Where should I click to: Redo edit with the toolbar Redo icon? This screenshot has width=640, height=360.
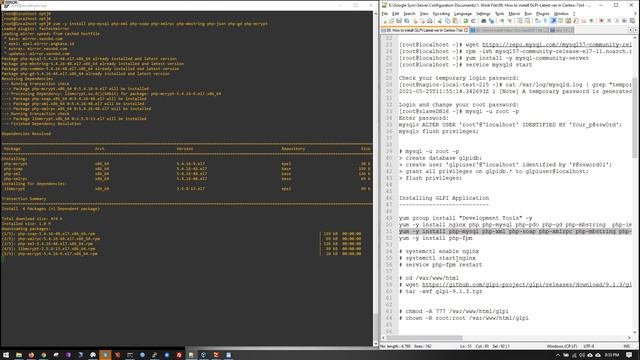tap(473, 21)
